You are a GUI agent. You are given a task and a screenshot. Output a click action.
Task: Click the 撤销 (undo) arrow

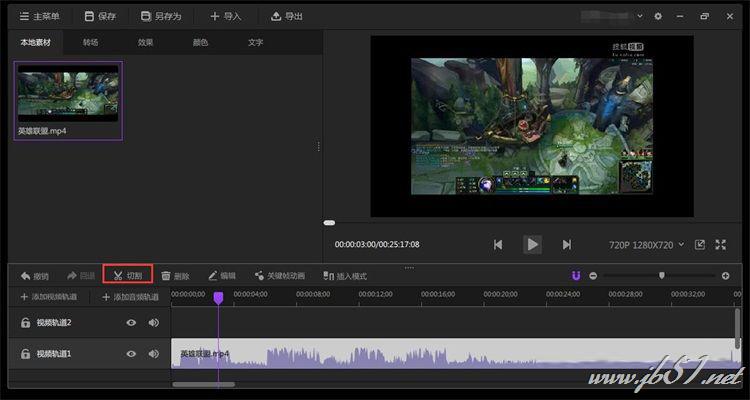coord(33,275)
